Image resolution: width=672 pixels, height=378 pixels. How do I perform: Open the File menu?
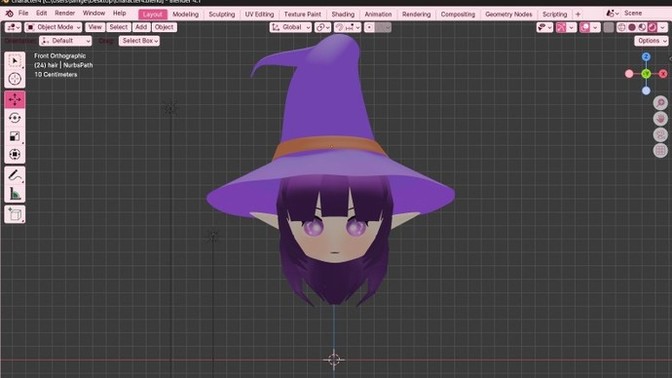(x=23, y=13)
